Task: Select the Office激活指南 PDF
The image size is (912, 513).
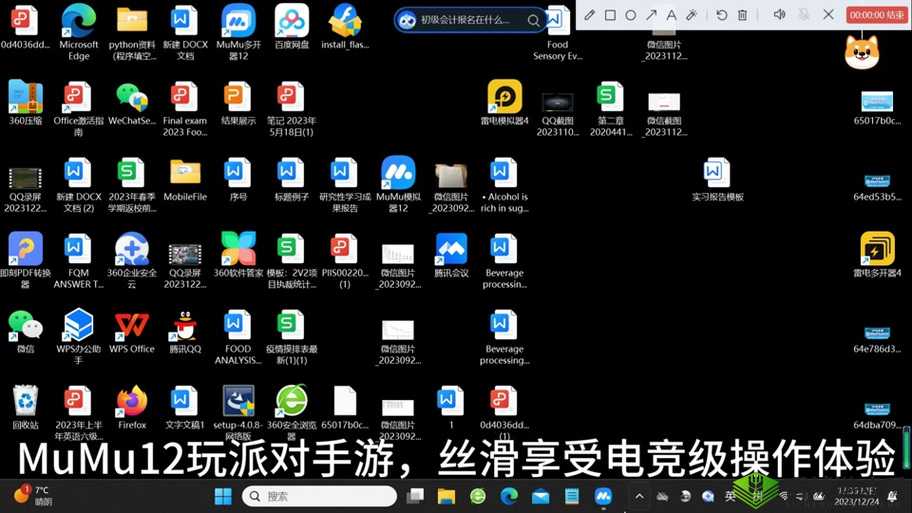Action: click(79, 109)
